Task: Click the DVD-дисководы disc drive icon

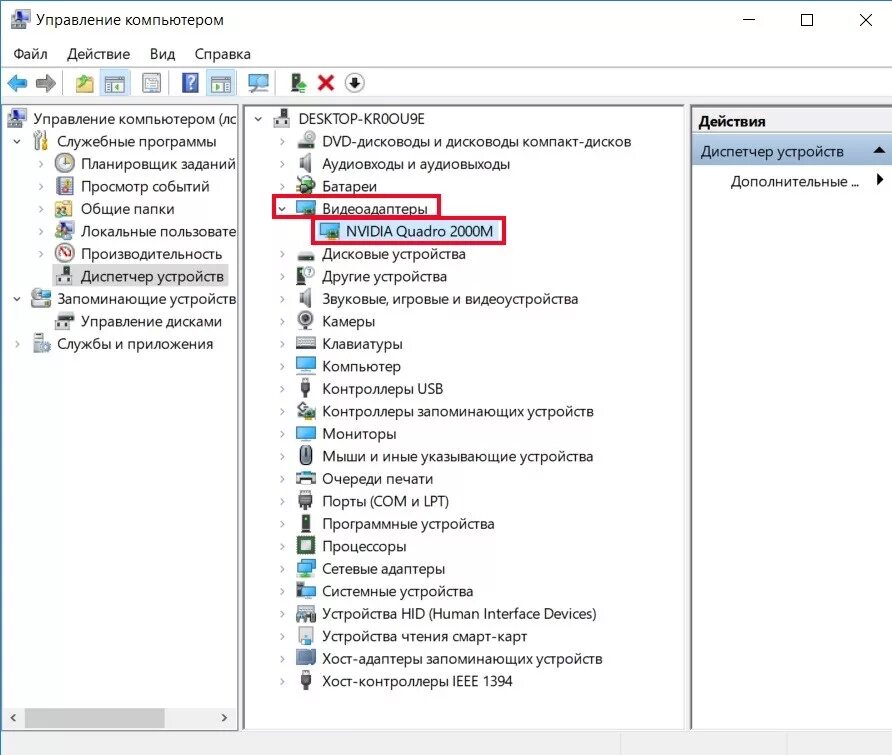Action: click(x=306, y=141)
